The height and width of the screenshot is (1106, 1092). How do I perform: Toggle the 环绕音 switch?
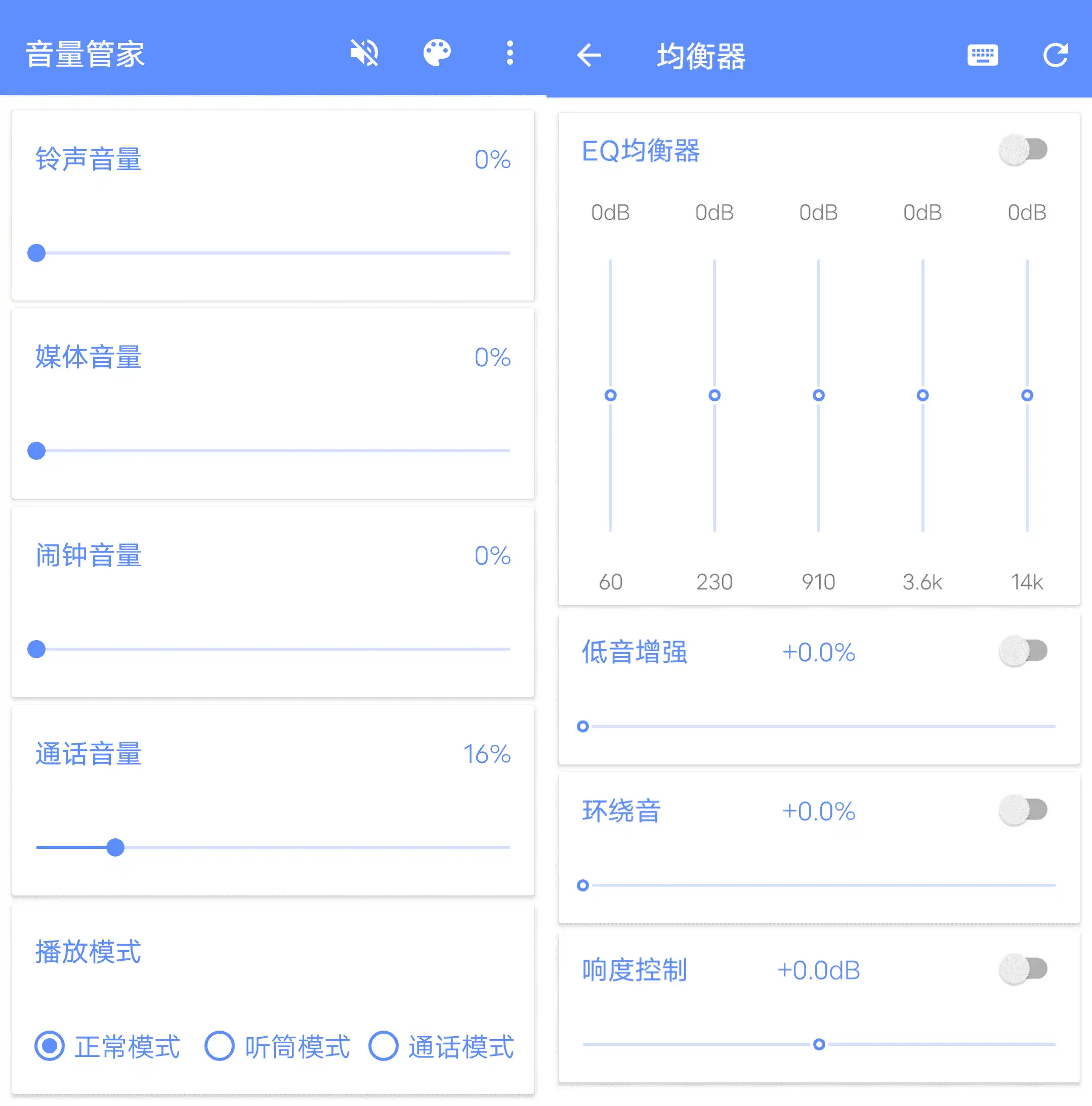(x=1023, y=810)
